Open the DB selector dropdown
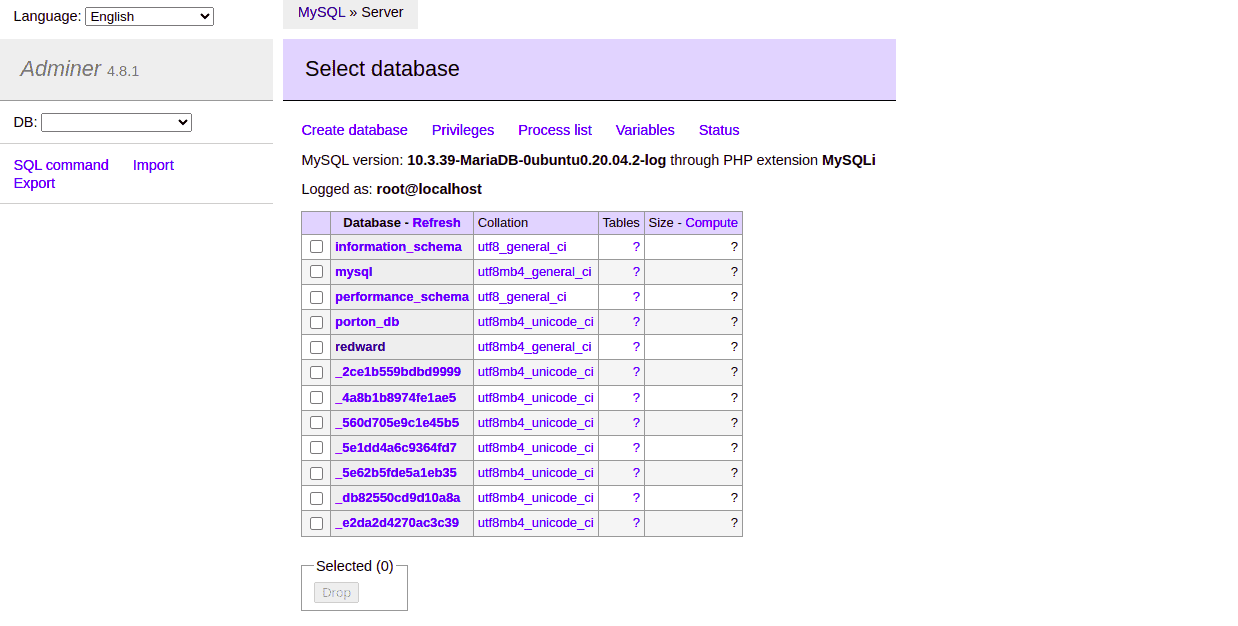Image resolution: width=1238 pixels, height=626 pixels. point(116,122)
